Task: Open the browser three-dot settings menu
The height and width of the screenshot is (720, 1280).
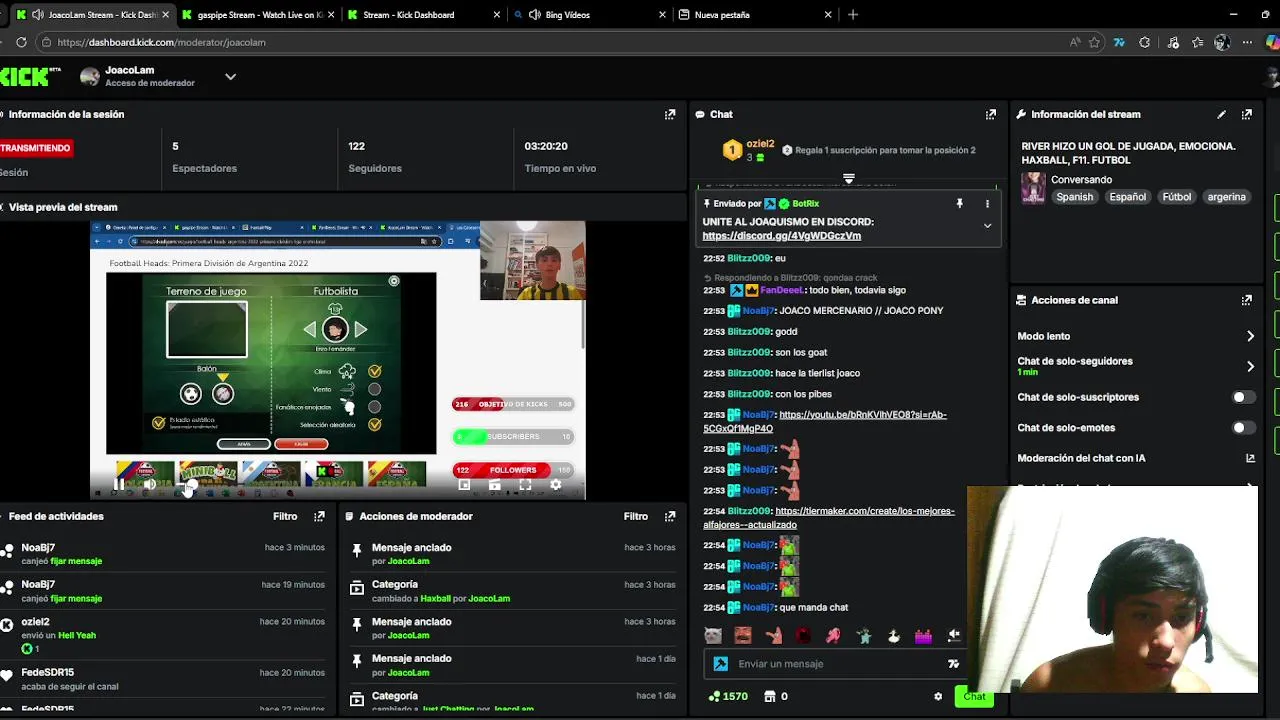Action: coord(1247,42)
